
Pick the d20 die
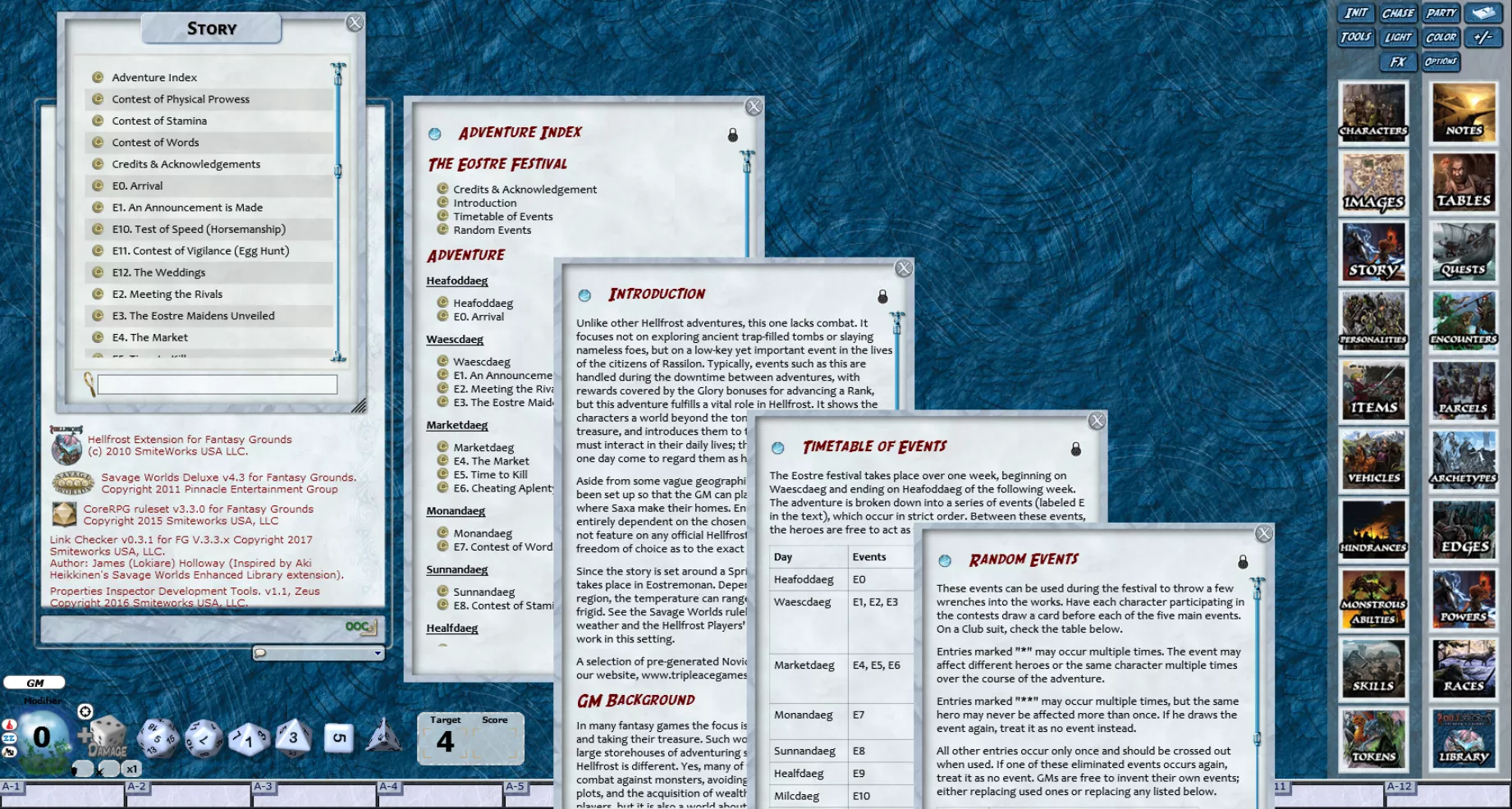pos(157,738)
